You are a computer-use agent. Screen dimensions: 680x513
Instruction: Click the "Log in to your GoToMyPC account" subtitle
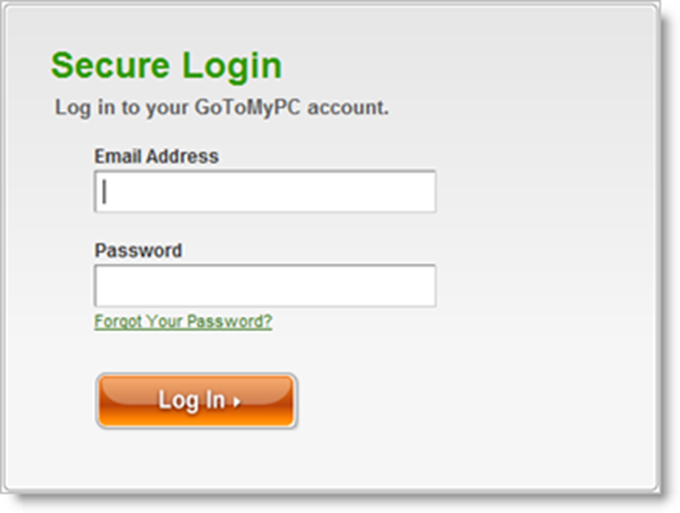[221, 107]
